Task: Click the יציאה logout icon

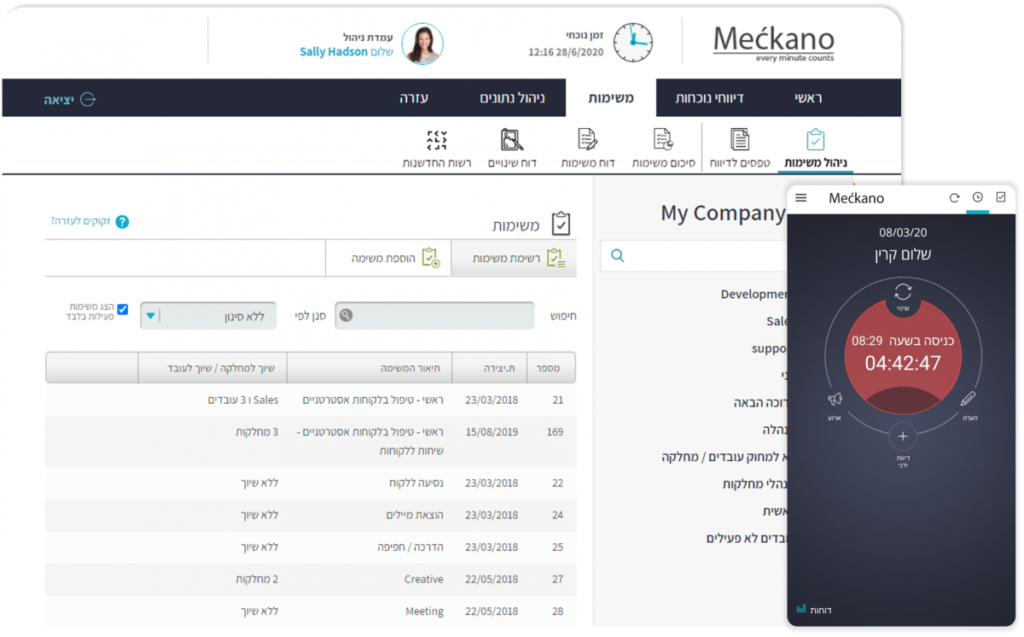Action: 88,99
